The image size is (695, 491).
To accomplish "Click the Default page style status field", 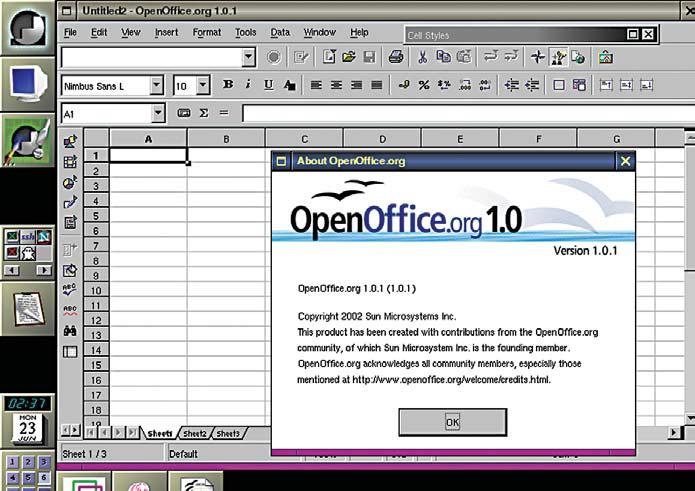I will [x=219, y=454].
